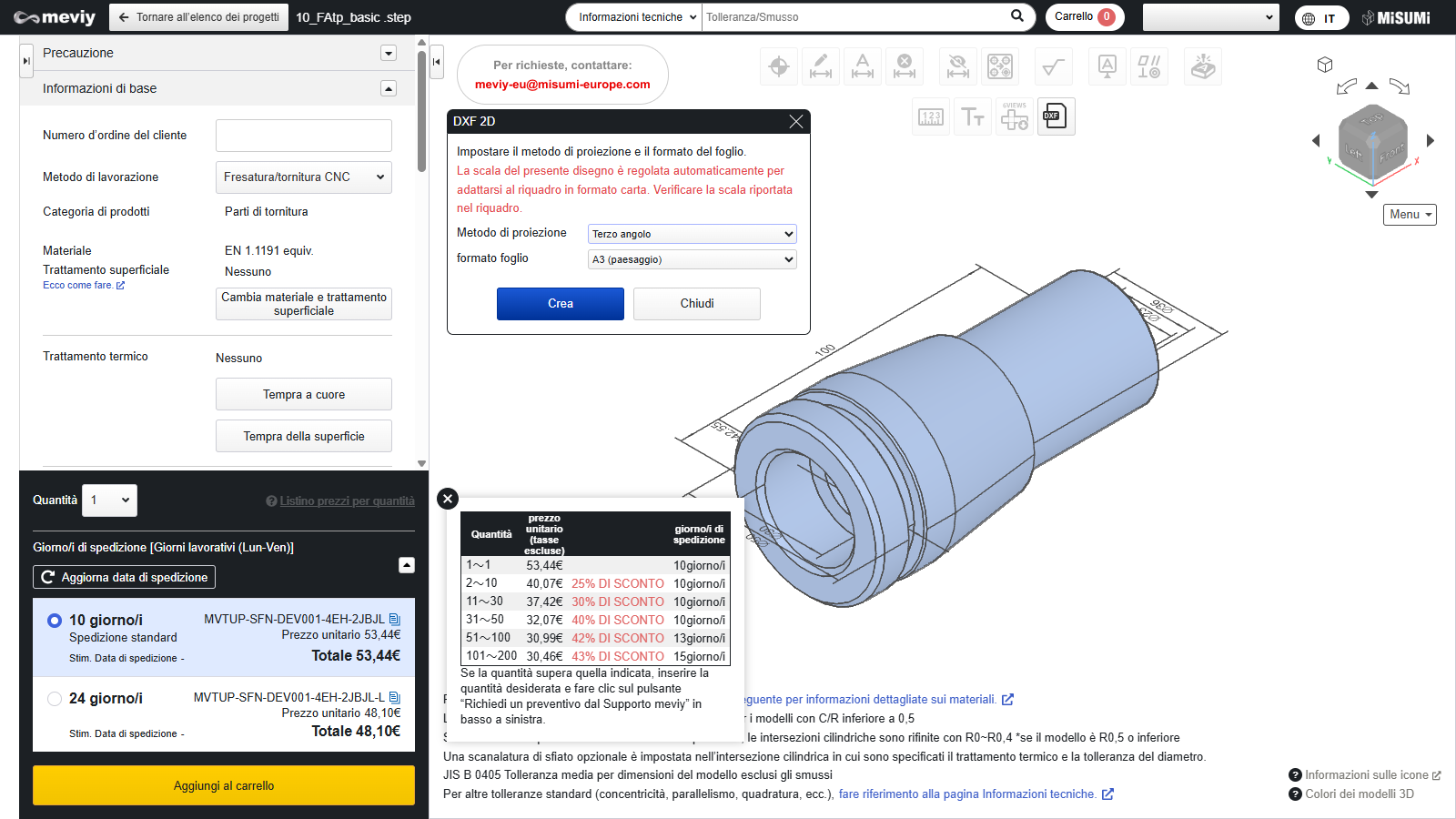Click the Aggiungi al carrello button

pyautogui.click(x=224, y=785)
